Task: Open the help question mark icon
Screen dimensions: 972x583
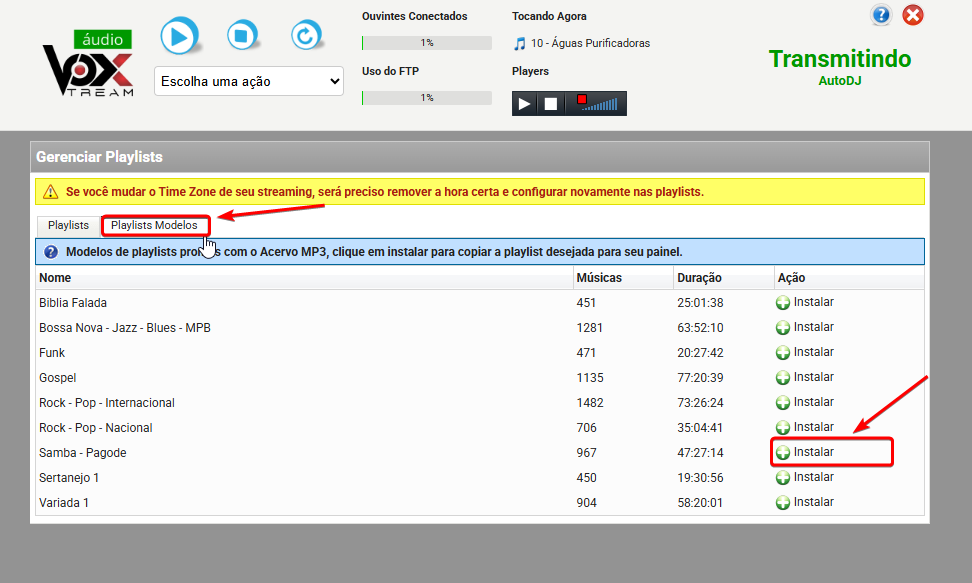Action: [881, 15]
